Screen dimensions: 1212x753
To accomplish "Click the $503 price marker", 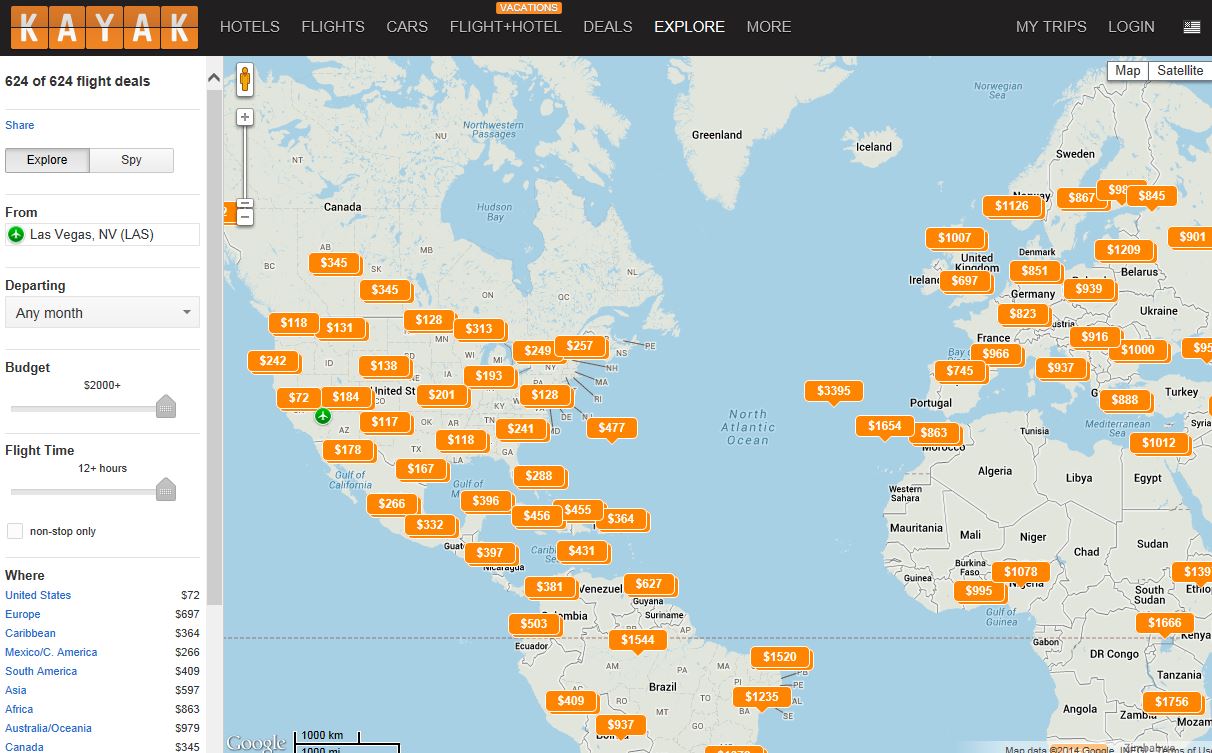I will point(534,624).
